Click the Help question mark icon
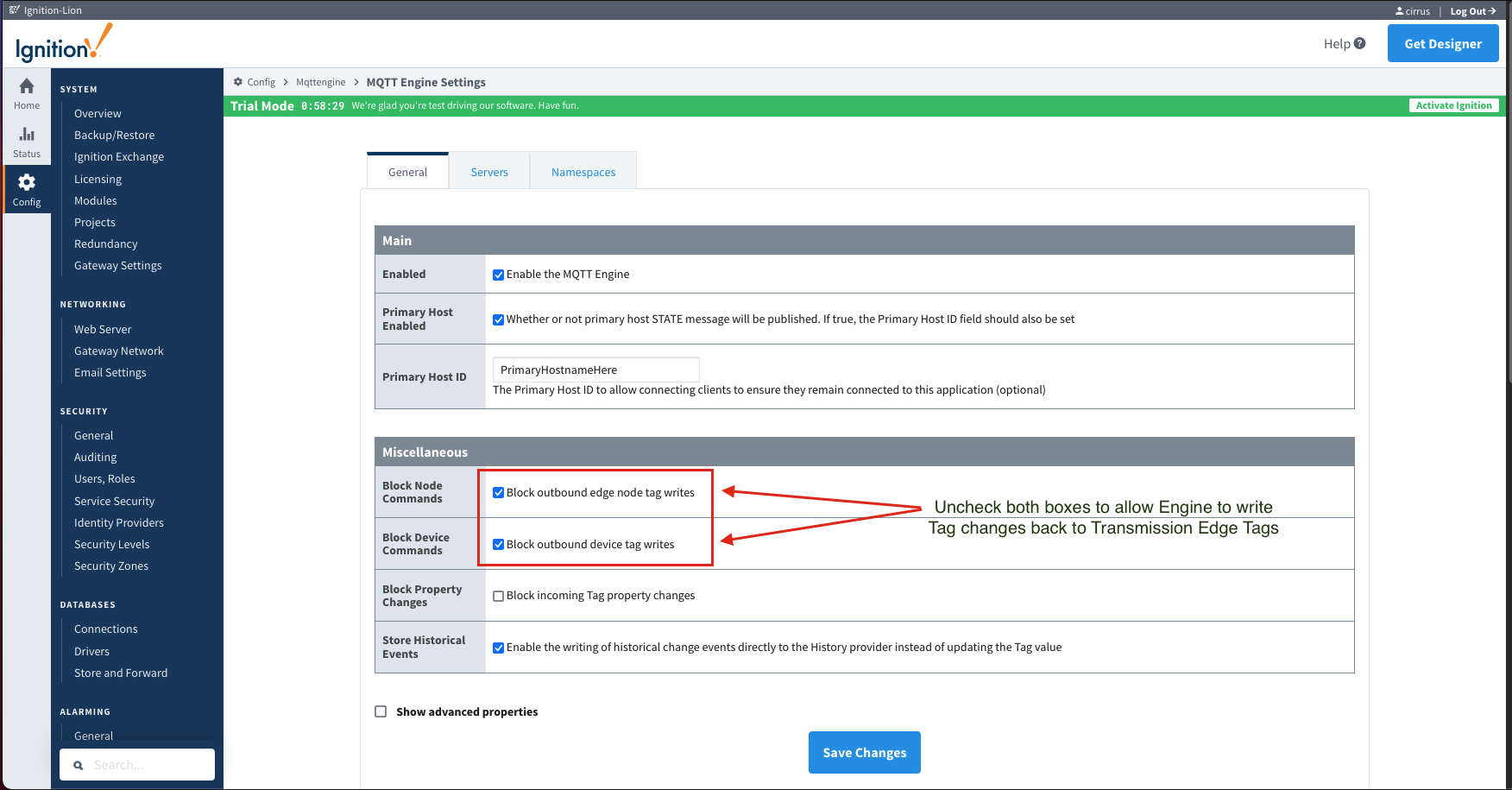The image size is (1512, 790). [x=1360, y=43]
